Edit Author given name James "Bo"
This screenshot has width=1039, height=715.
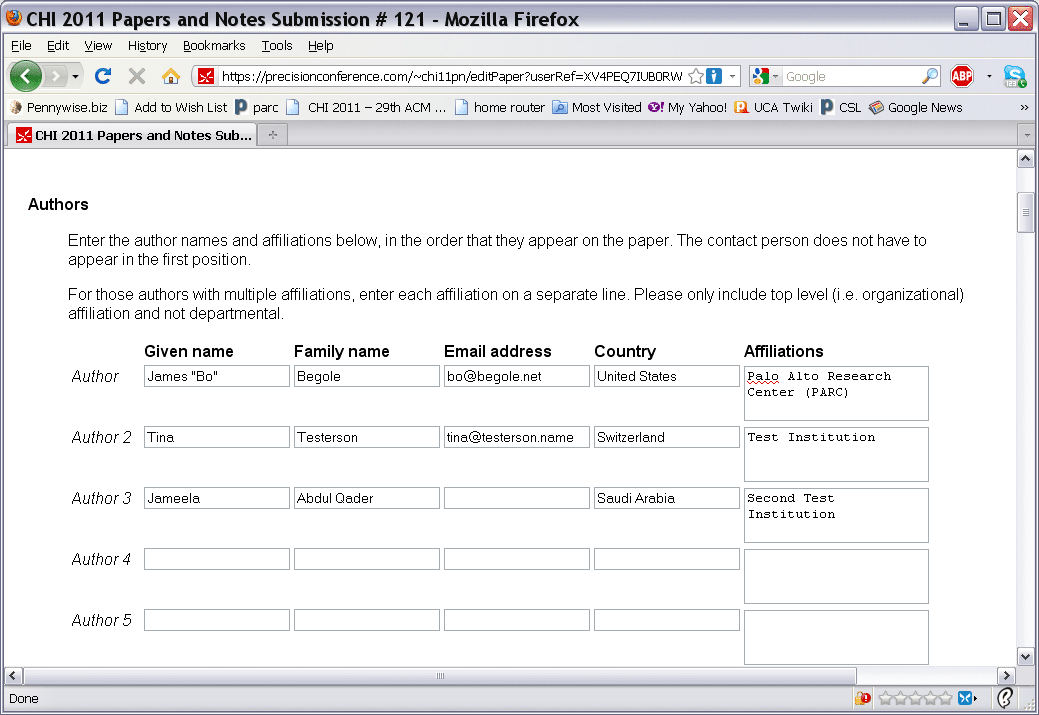217,376
